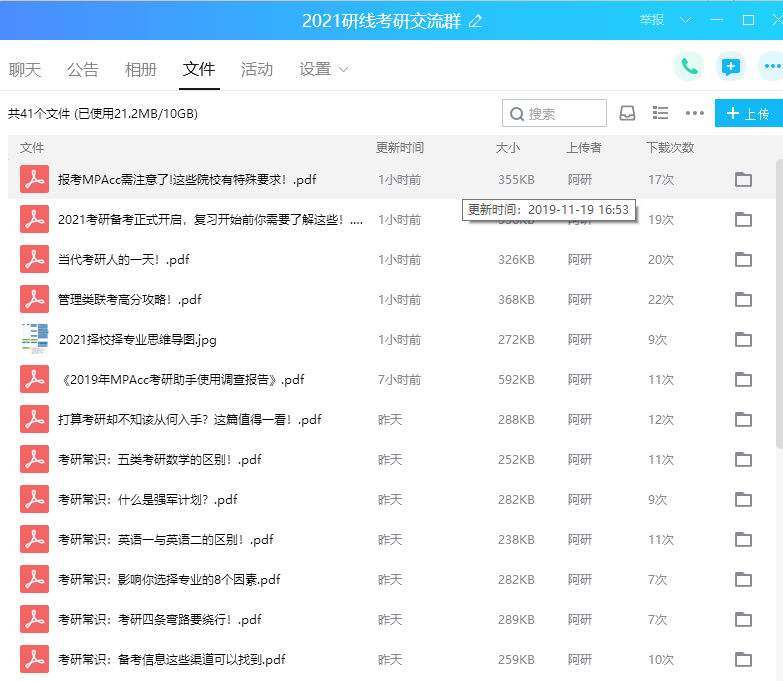Open the inbox tray icon beside search
This screenshot has width=783, height=681.
[627, 114]
